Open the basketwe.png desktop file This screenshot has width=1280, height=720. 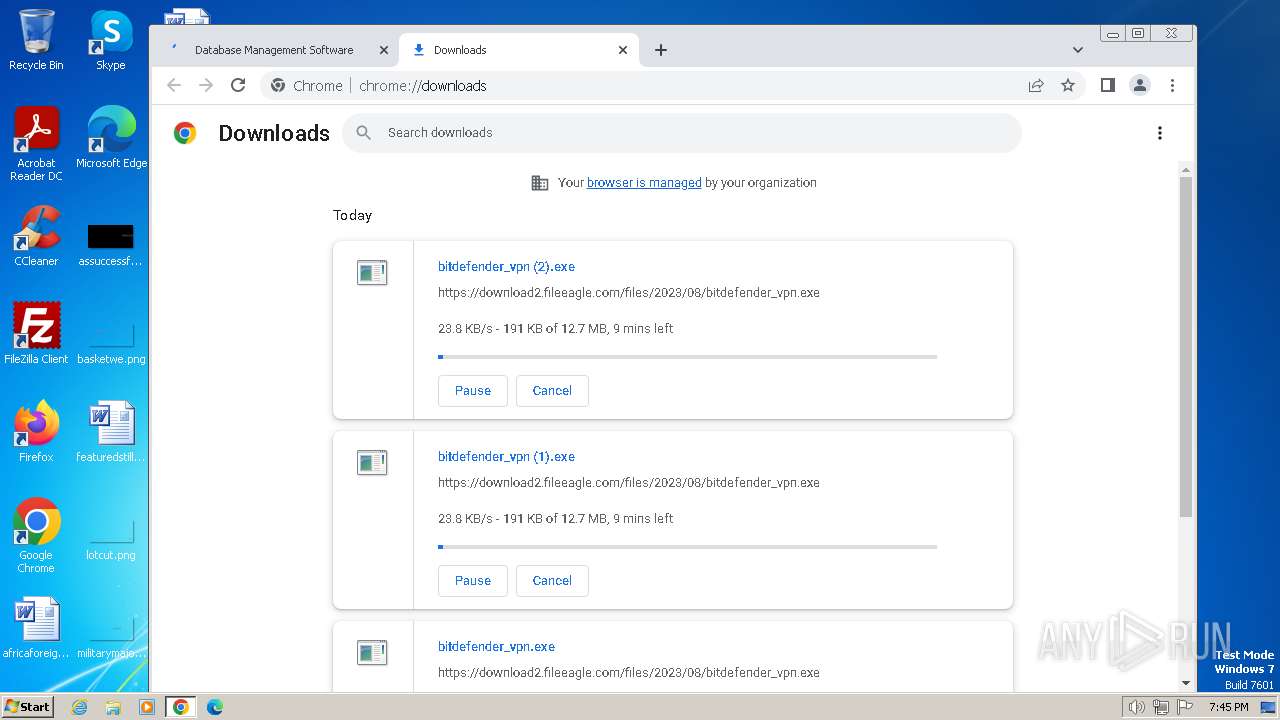[x=111, y=340]
